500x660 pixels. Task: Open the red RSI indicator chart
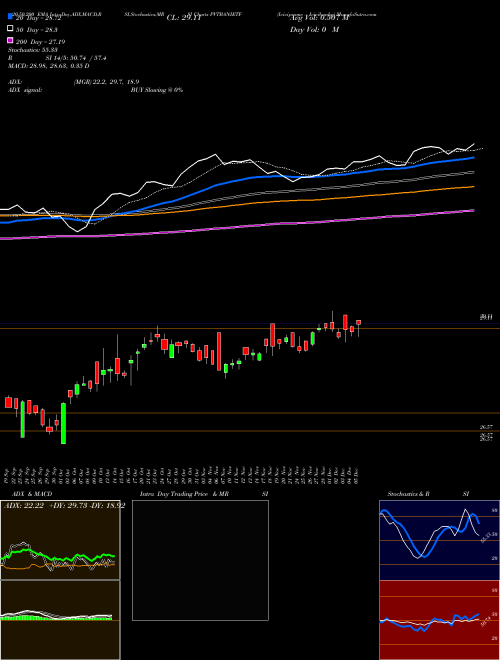pyautogui.click(x=439, y=620)
